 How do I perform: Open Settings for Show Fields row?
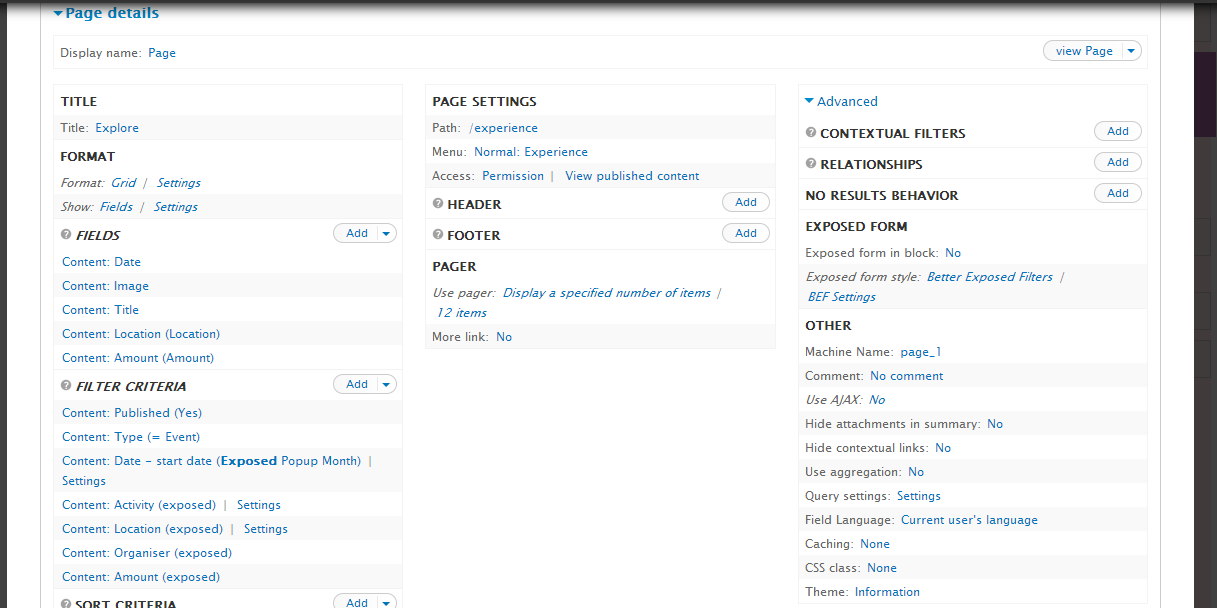(x=176, y=207)
